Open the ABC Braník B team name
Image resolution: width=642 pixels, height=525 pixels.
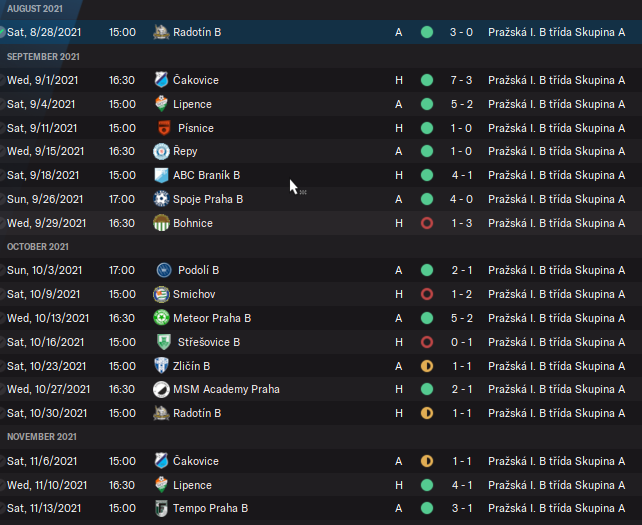[x=206, y=175]
